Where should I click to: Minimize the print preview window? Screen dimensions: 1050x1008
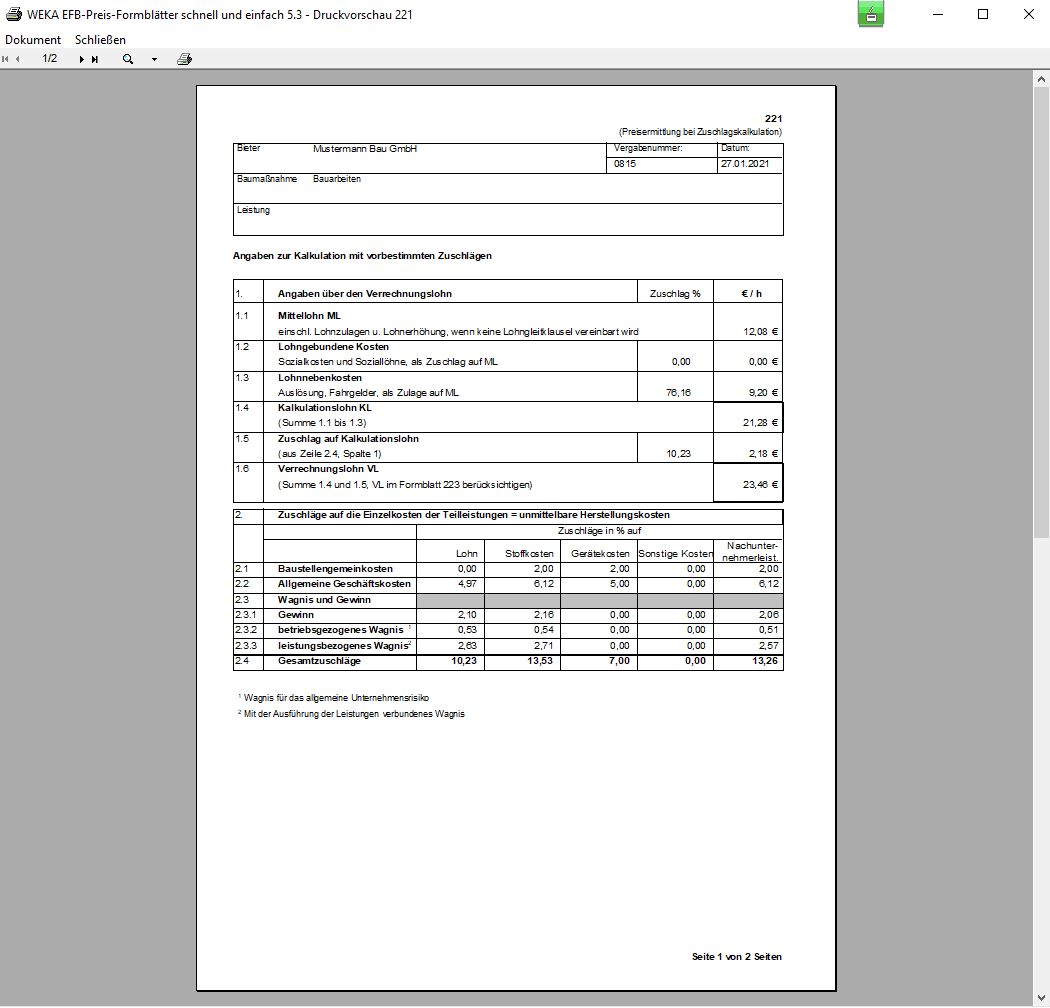point(937,14)
